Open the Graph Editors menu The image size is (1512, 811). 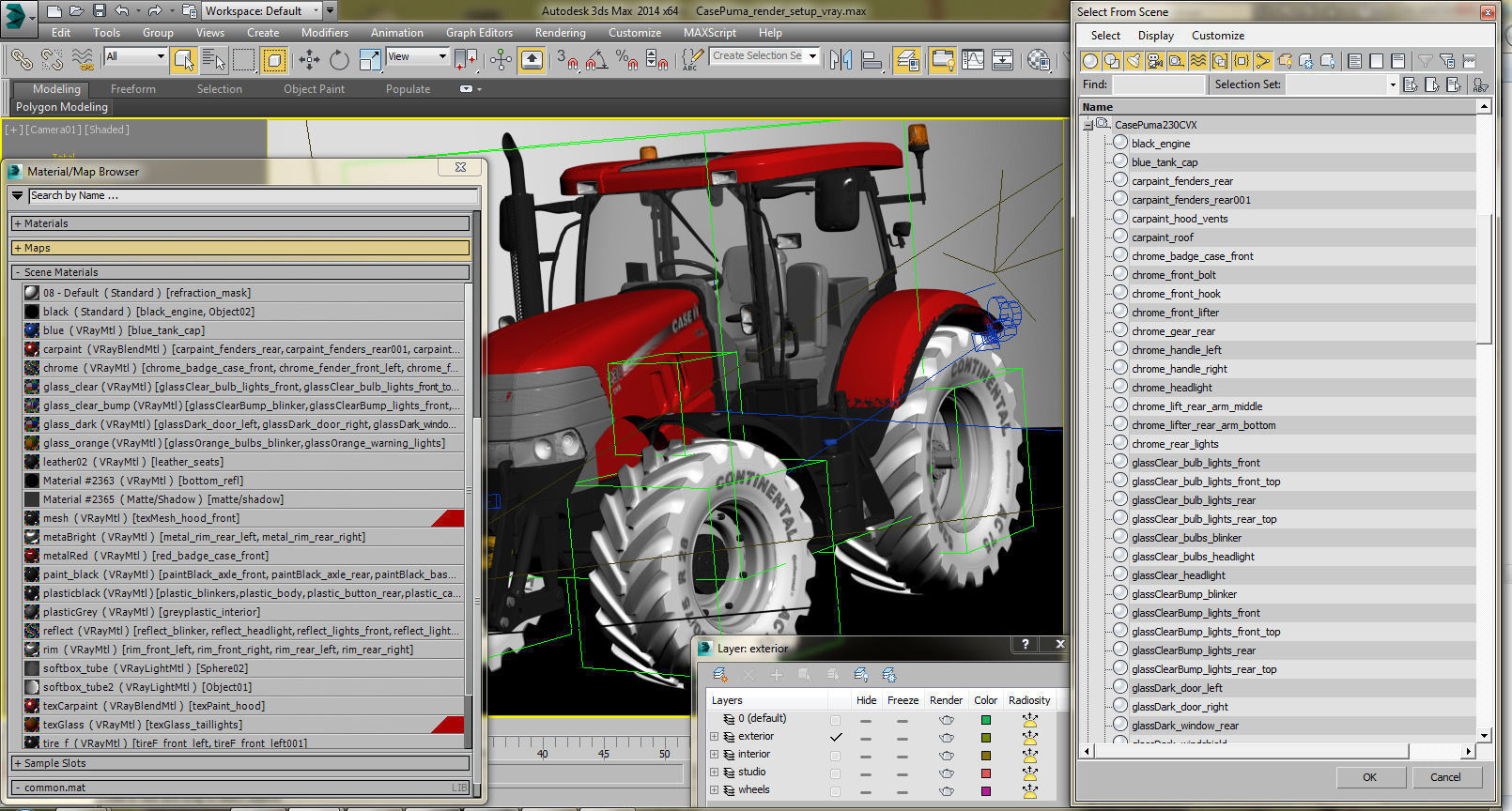(479, 32)
